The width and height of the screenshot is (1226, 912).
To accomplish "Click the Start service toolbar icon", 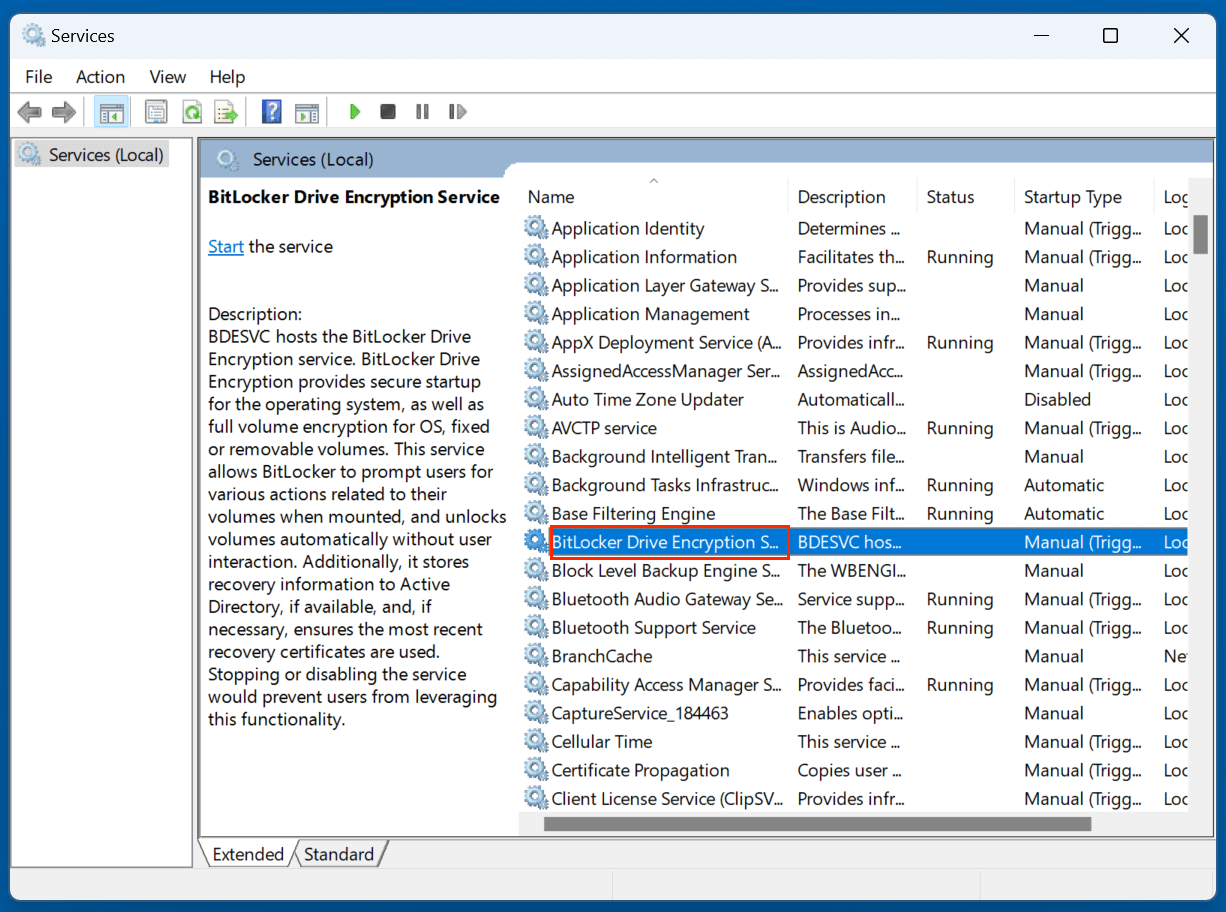I will coord(355,111).
